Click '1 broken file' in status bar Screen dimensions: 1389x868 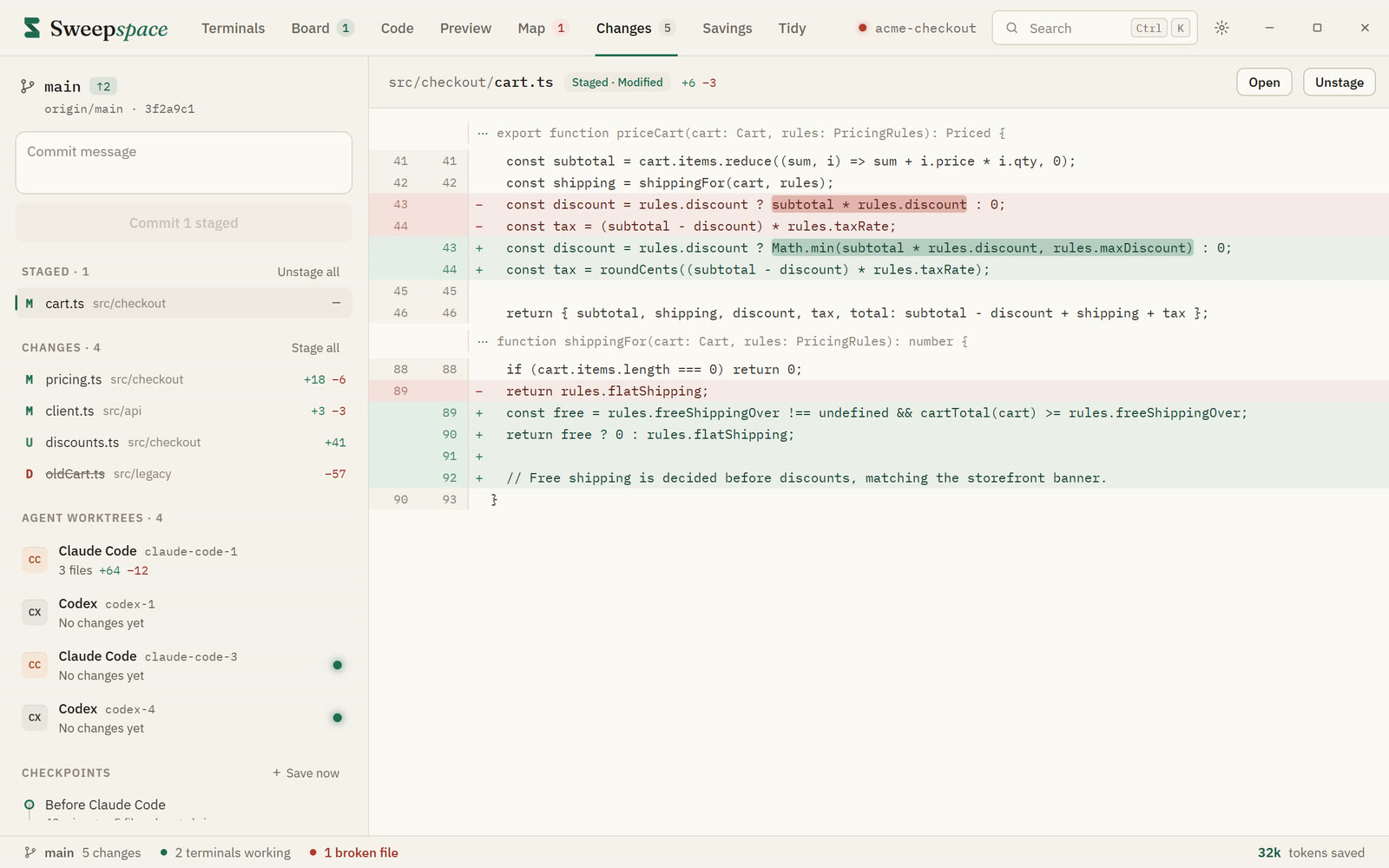point(353,852)
